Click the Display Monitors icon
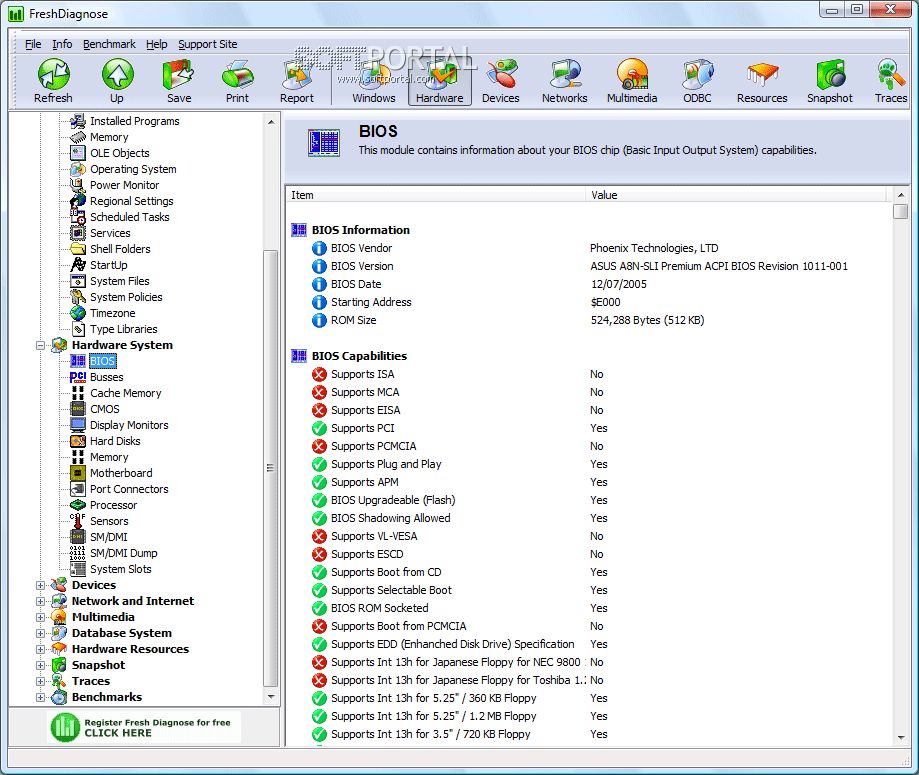919x775 pixels. point(78,424)
